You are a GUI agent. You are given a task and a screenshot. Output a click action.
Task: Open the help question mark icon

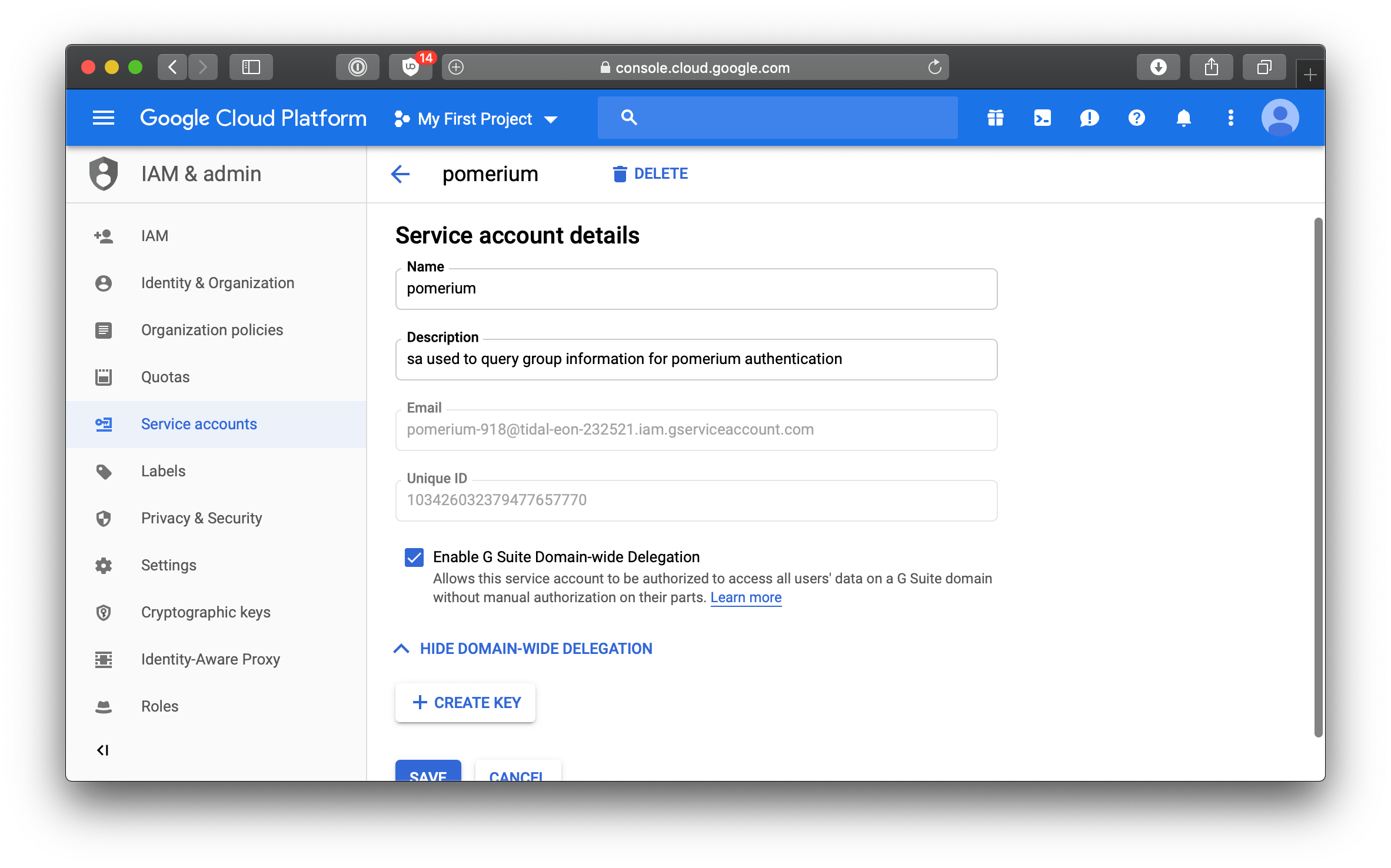click(1136, 118)
